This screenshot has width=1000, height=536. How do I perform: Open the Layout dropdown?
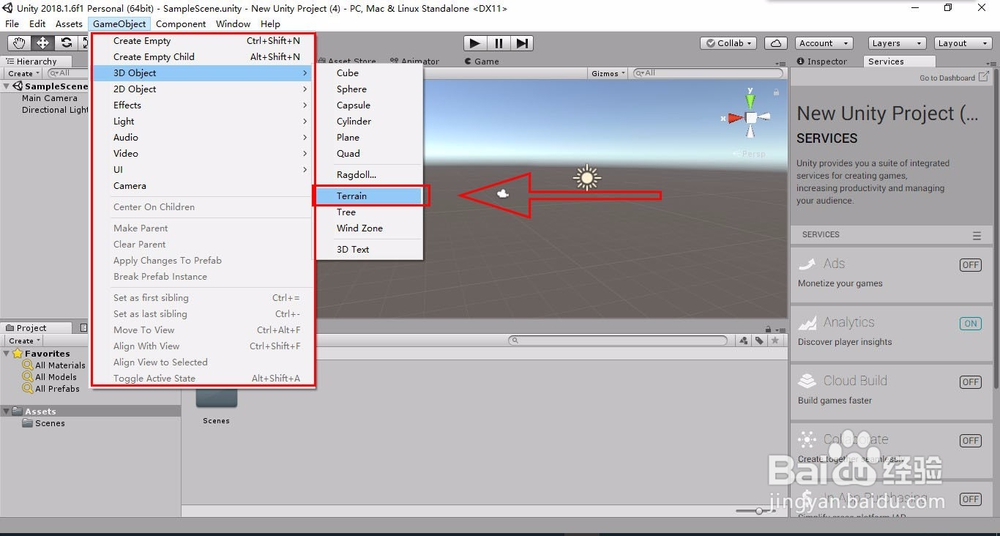pos(962,43)
